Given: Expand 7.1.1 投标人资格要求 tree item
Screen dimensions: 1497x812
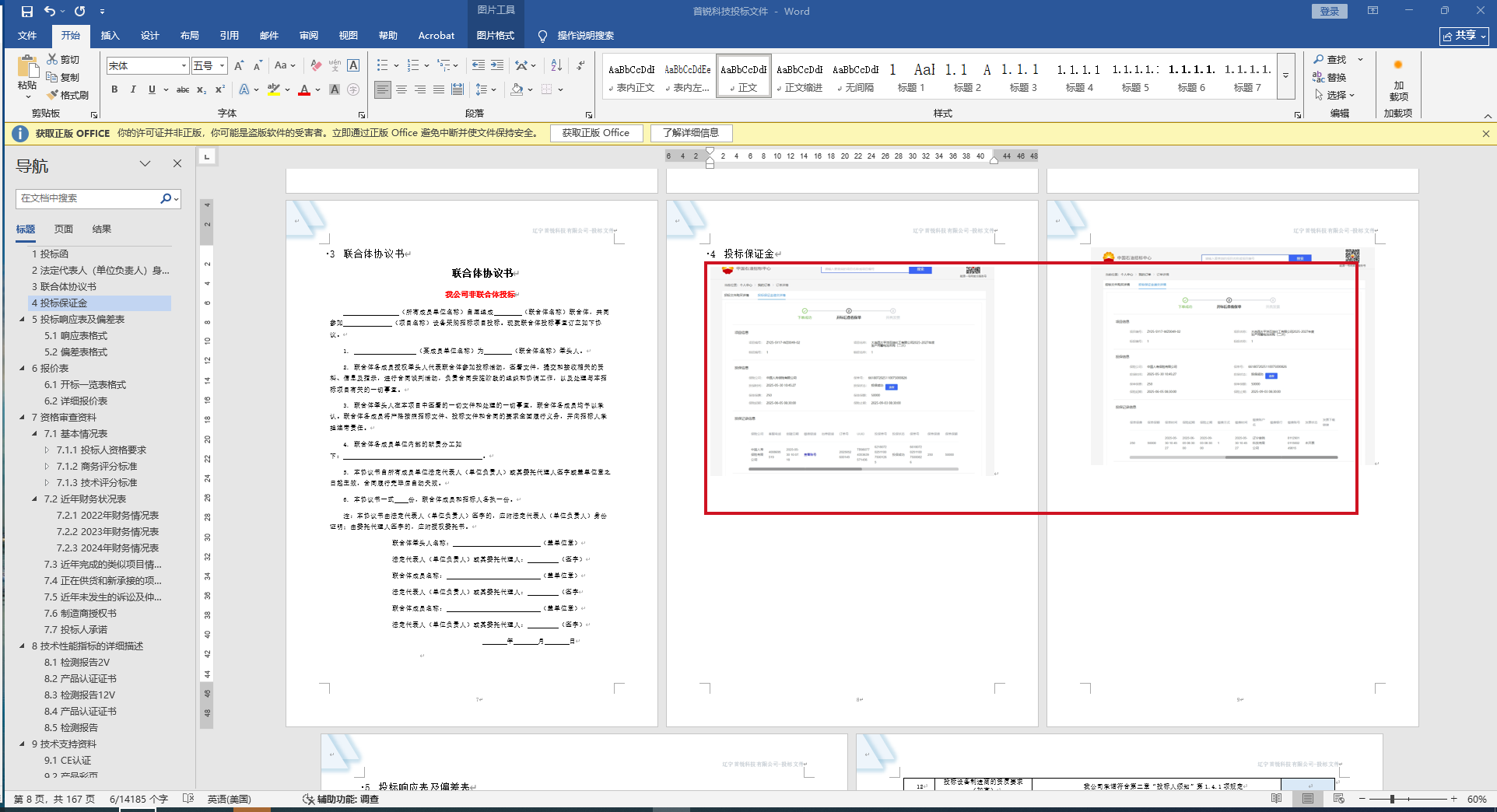Looking at the screenshot, I should [x=47, y=450].
